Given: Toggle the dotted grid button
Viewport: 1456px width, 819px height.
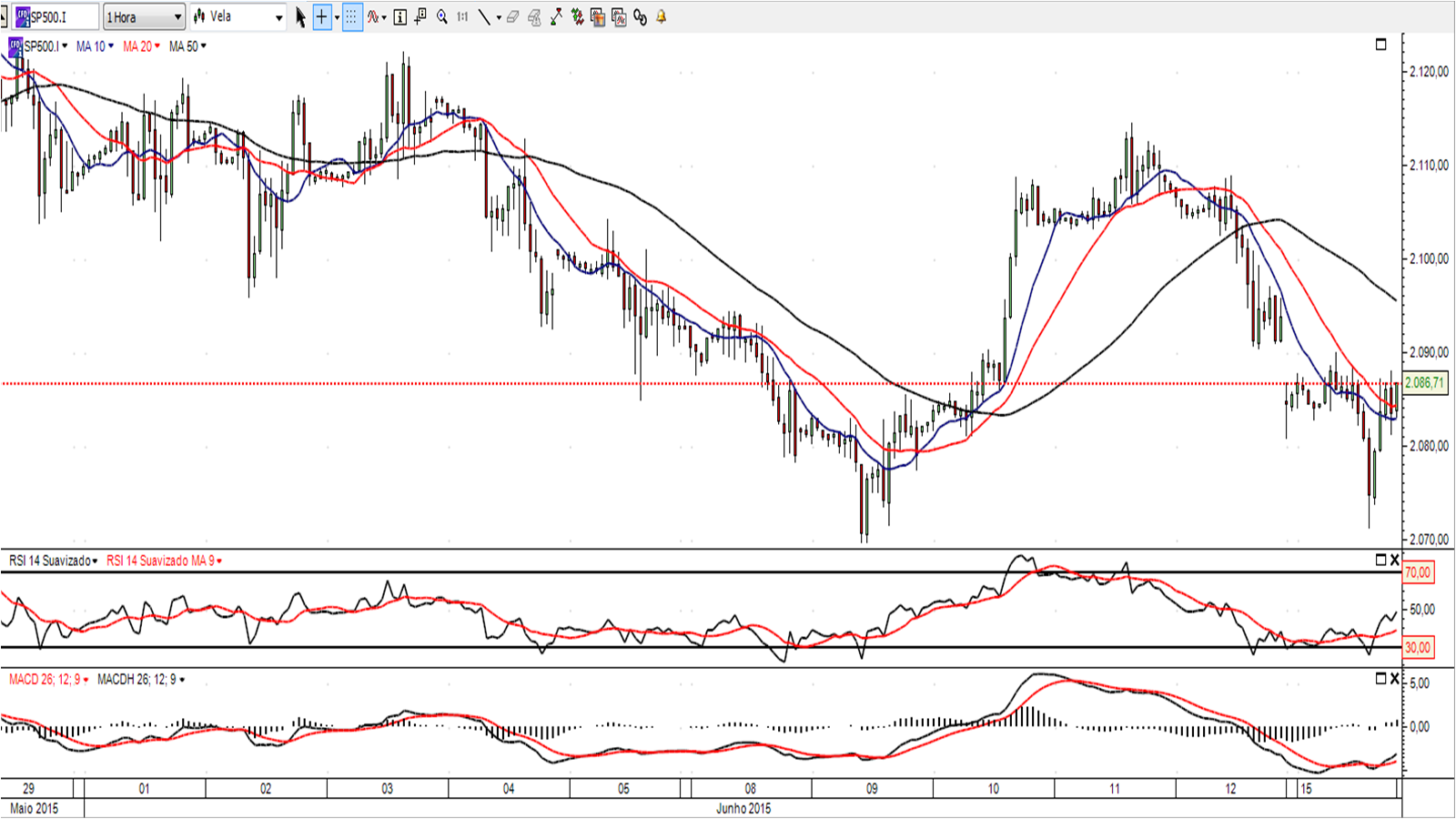Looking at the screenshot, I should click(351, 17).
